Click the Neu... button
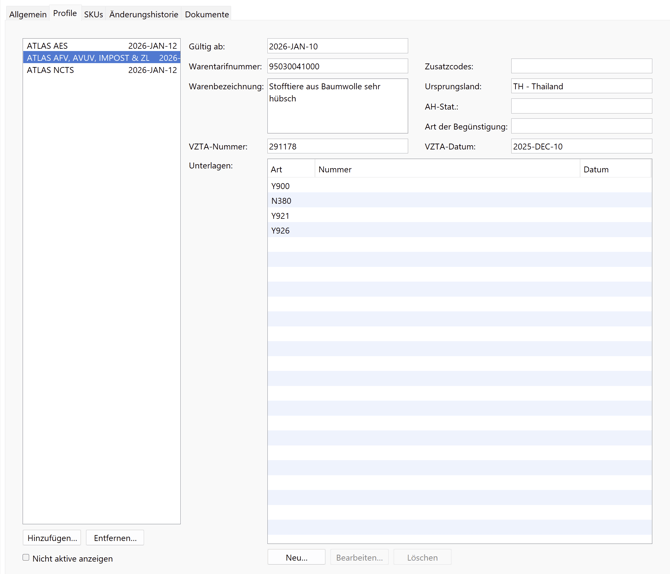This screenshot has width=670, height=574. [x=296, y=557]
